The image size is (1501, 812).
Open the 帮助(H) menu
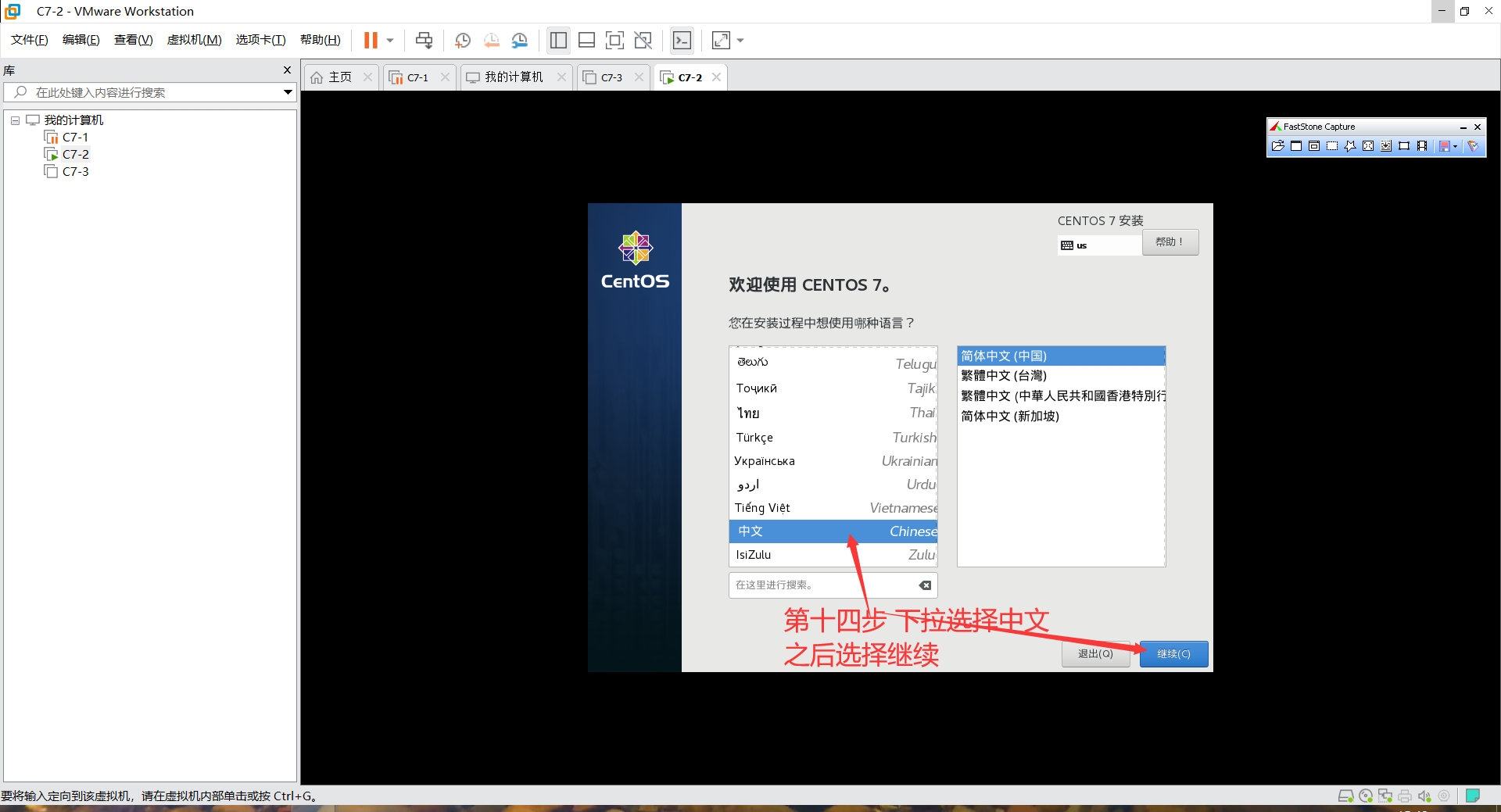(x=321, y=40)
